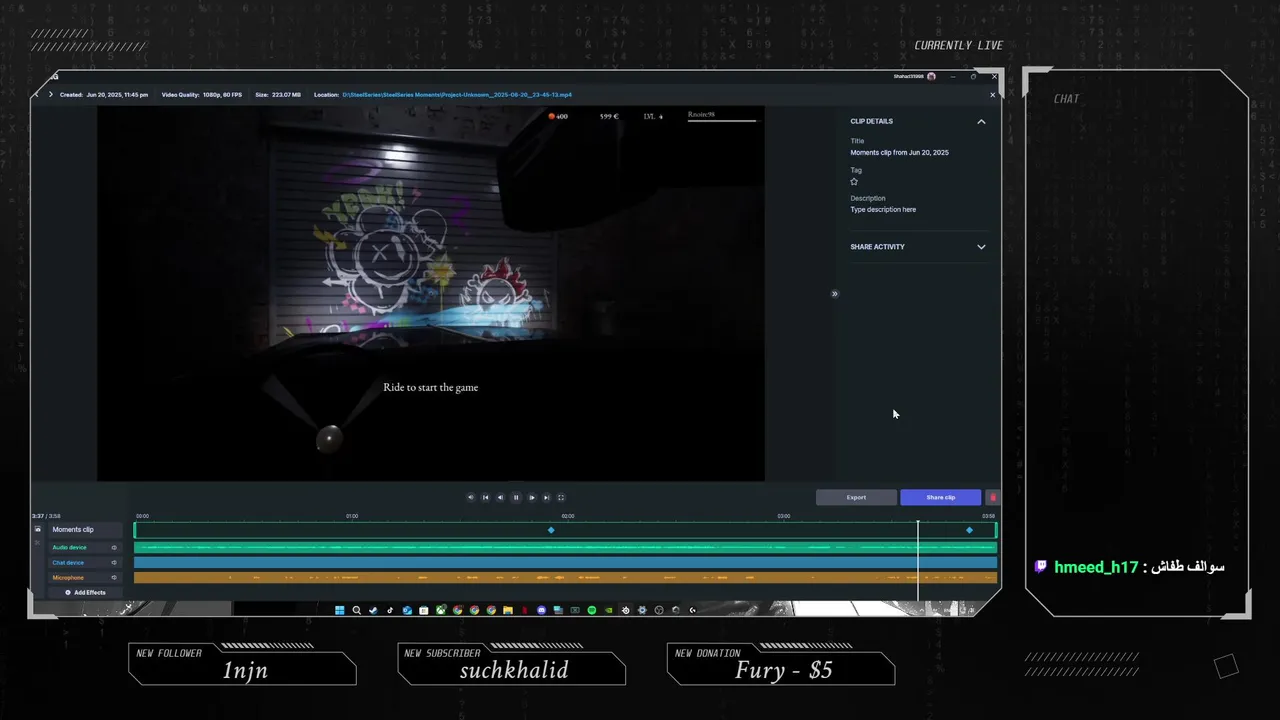Star the clip under Tag
The width and height of the screenshot is (1280, 720).
[x=854, y=181]
